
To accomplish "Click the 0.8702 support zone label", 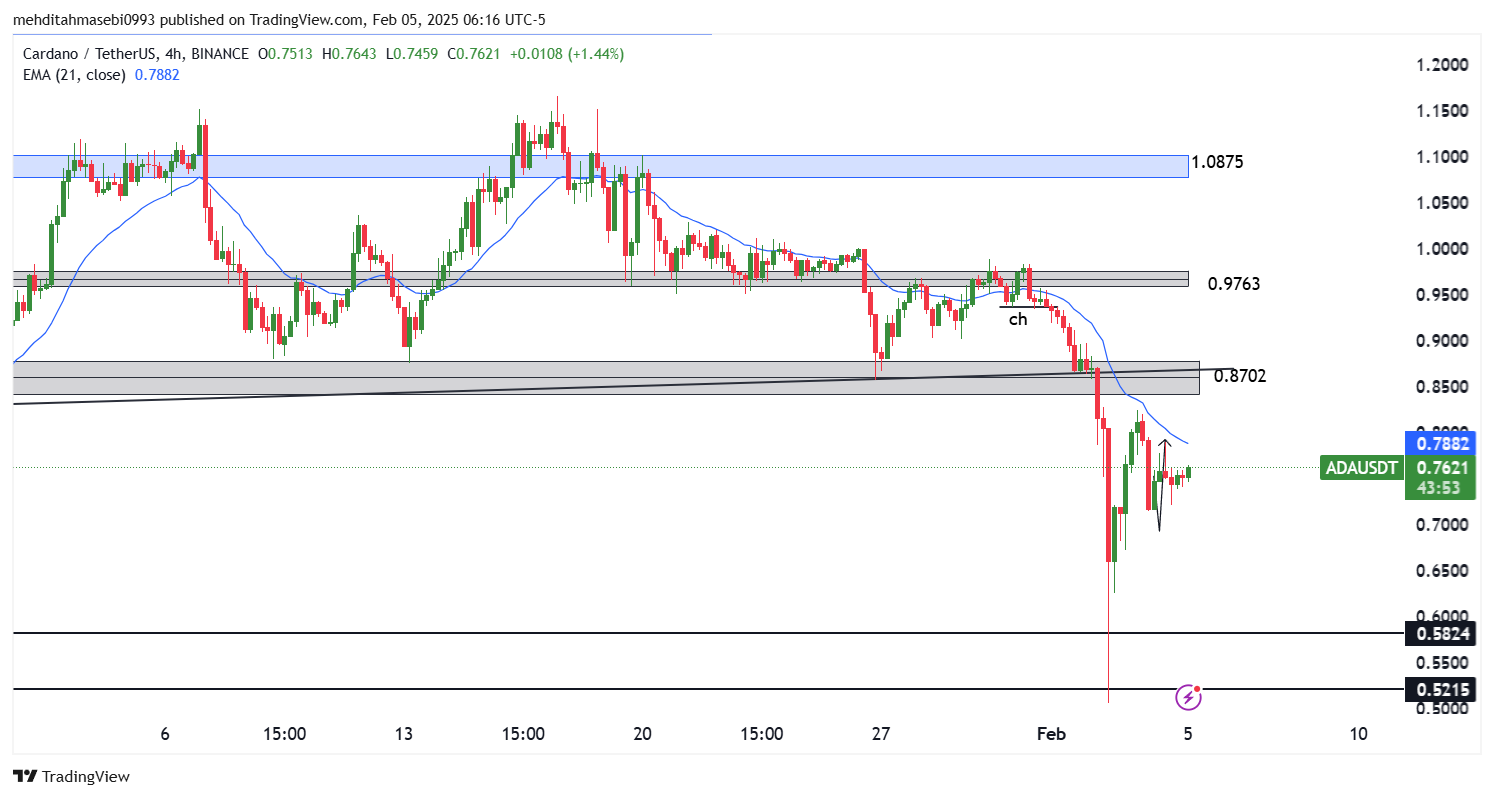I will point(1240,376).
